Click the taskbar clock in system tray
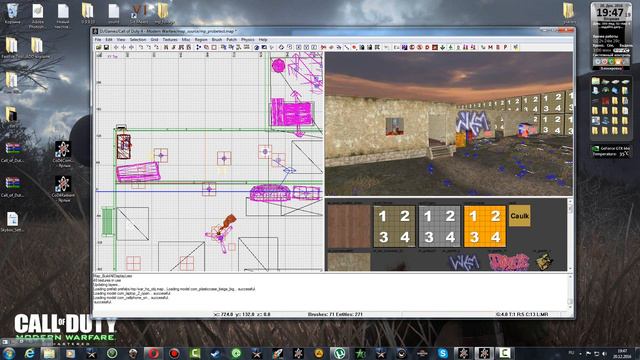This screenshot has height=360, width=640. pos(622,353)
